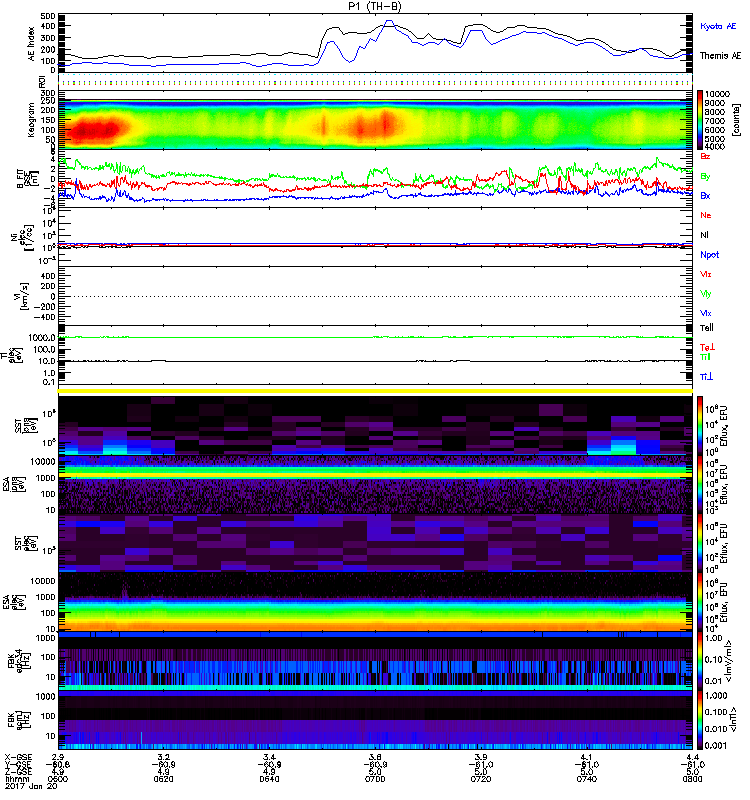Click the X-GSE value 3.4
Image resolution: width=750 pixels, height=800 pixels.
tap(269, 757)
